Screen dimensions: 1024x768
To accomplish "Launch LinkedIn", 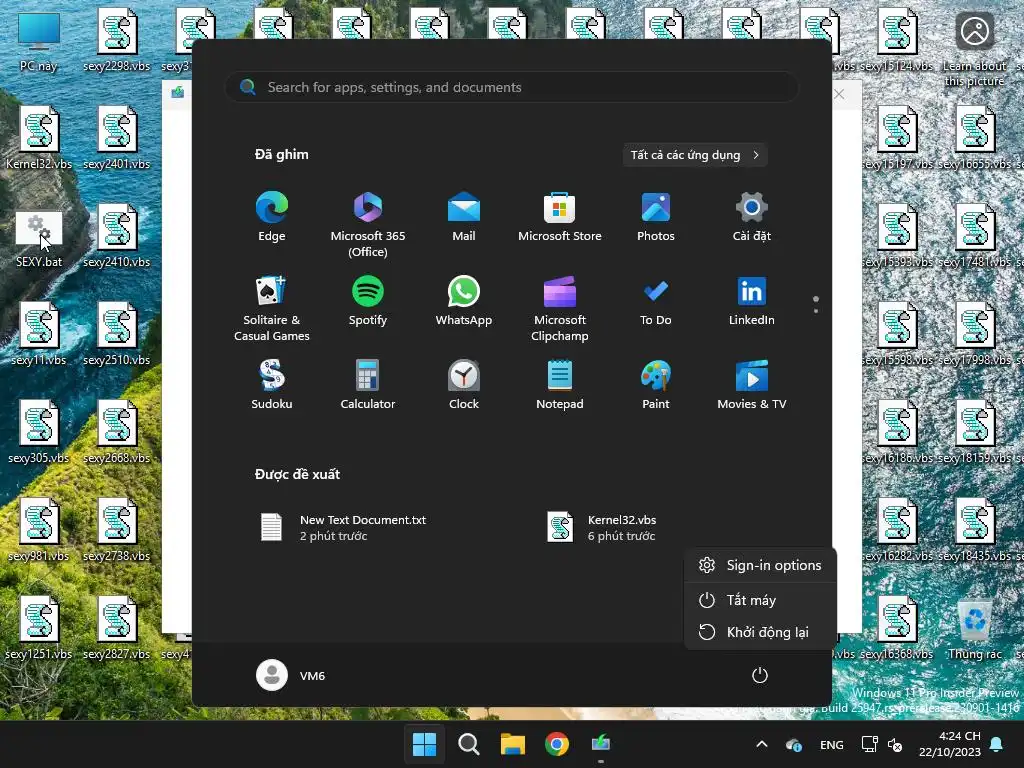I will click(752, 301).
